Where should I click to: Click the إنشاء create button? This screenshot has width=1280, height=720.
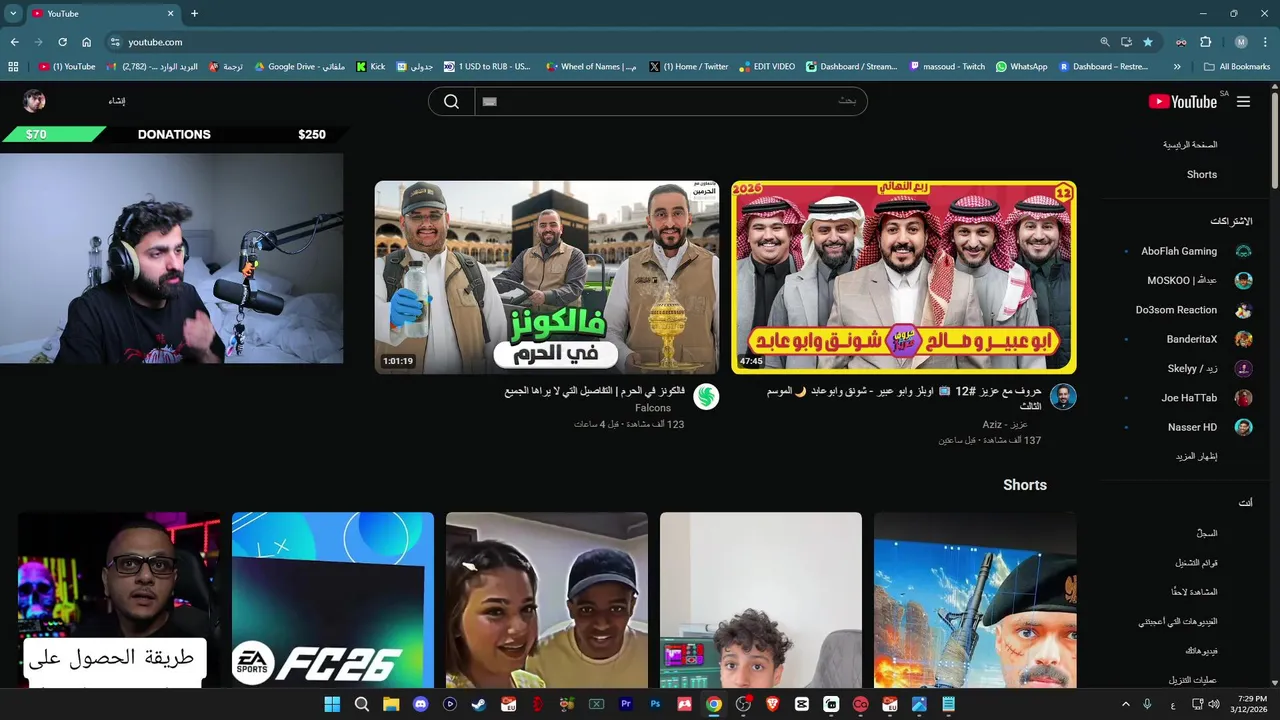(116, 101)
